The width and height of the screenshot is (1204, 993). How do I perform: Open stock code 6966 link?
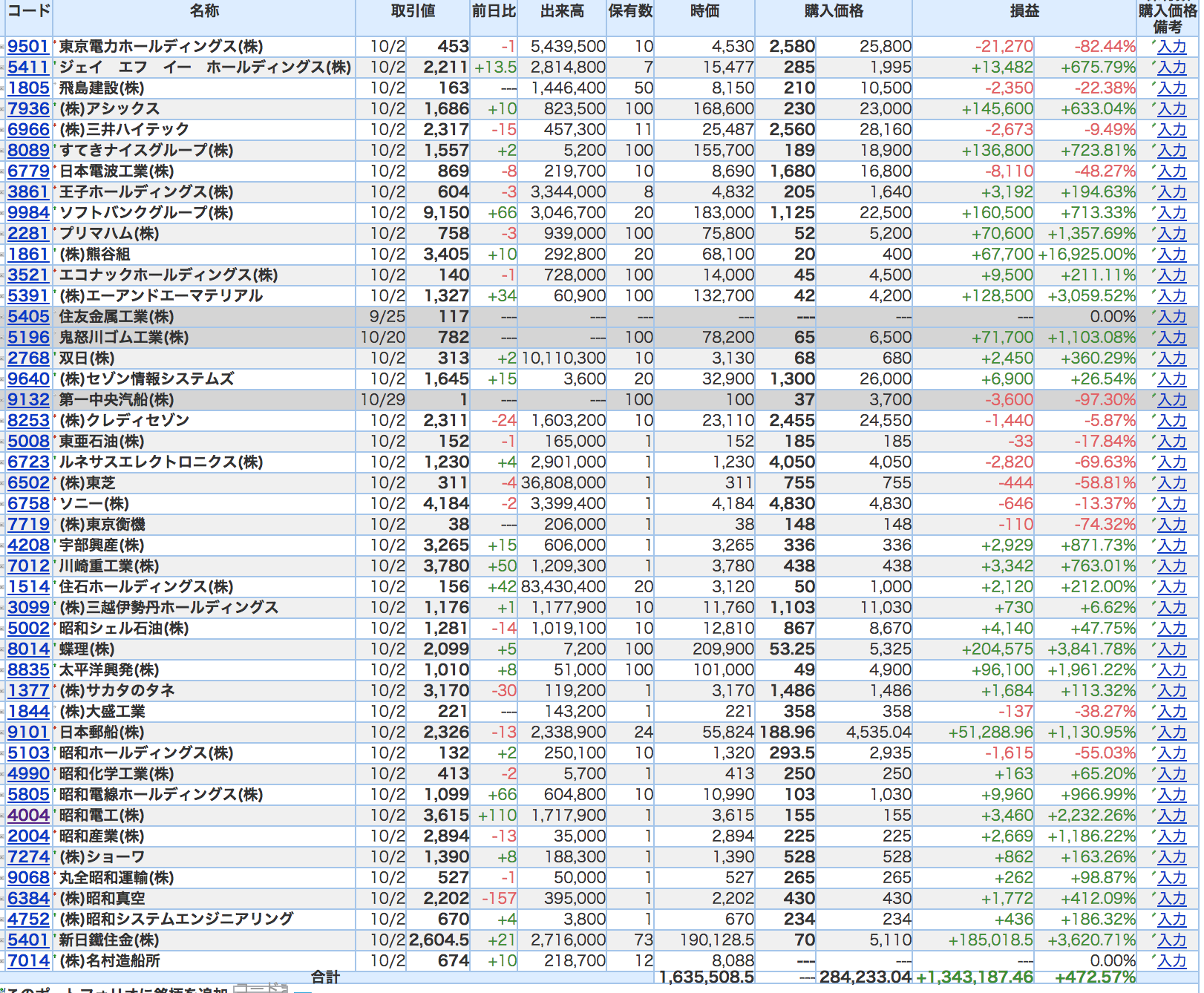28,129
